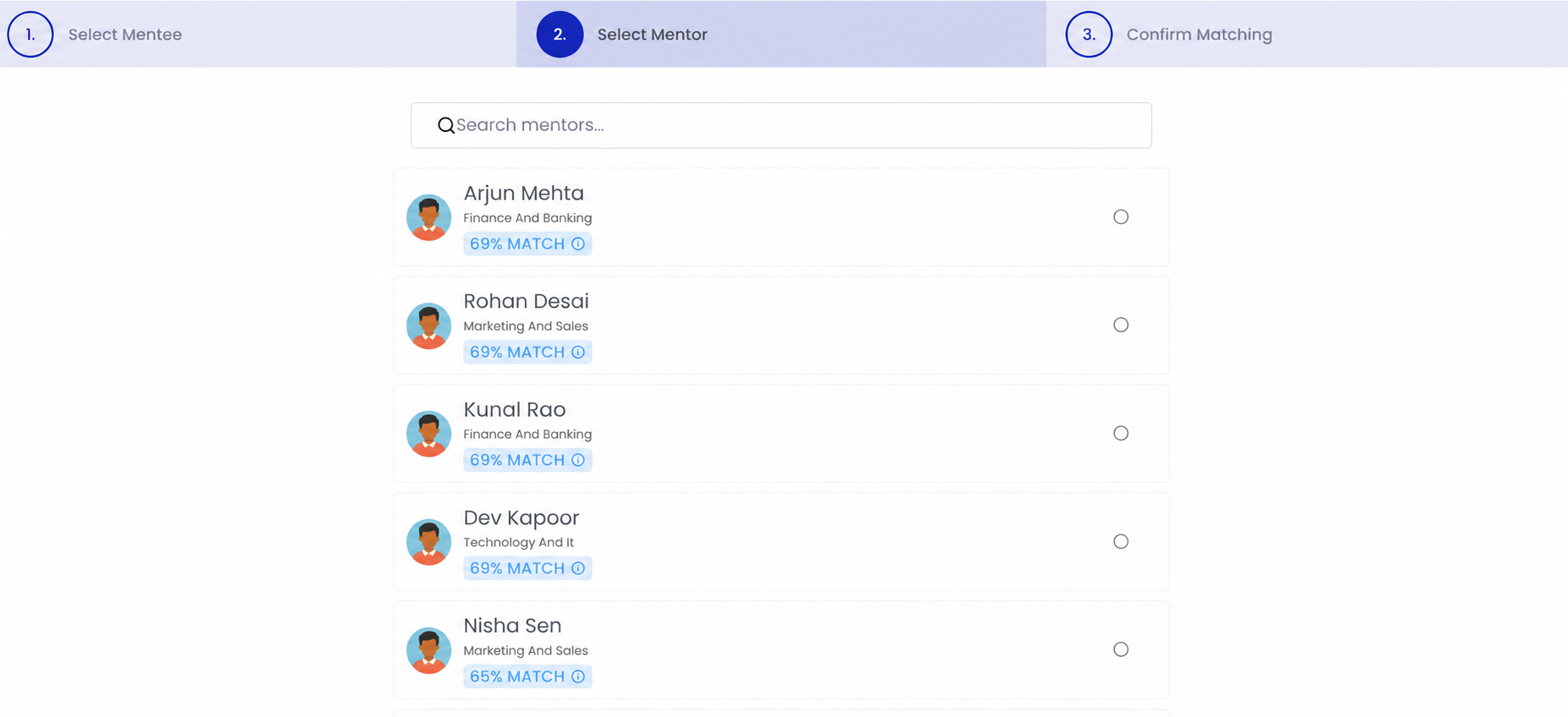Click the name Nisha Sen
The image size is (1568, 717).
pyautogui.click(x=512, y=627)
